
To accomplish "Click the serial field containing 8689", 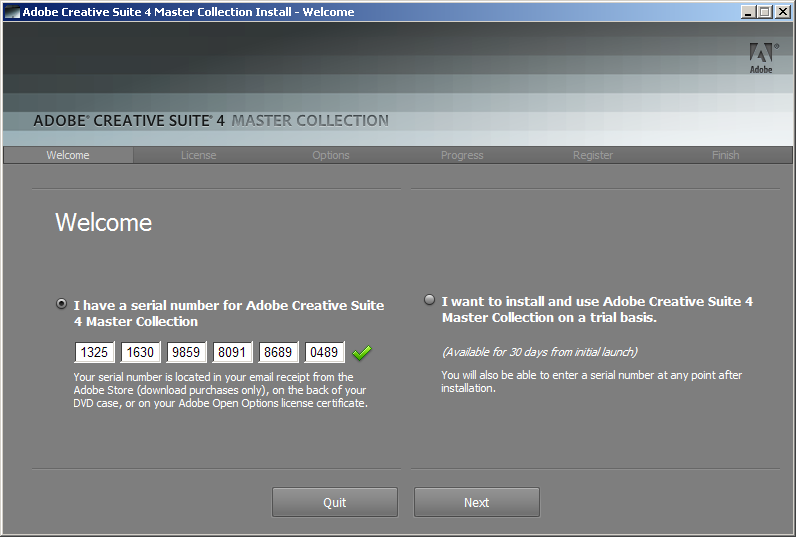I will [278, 352].
